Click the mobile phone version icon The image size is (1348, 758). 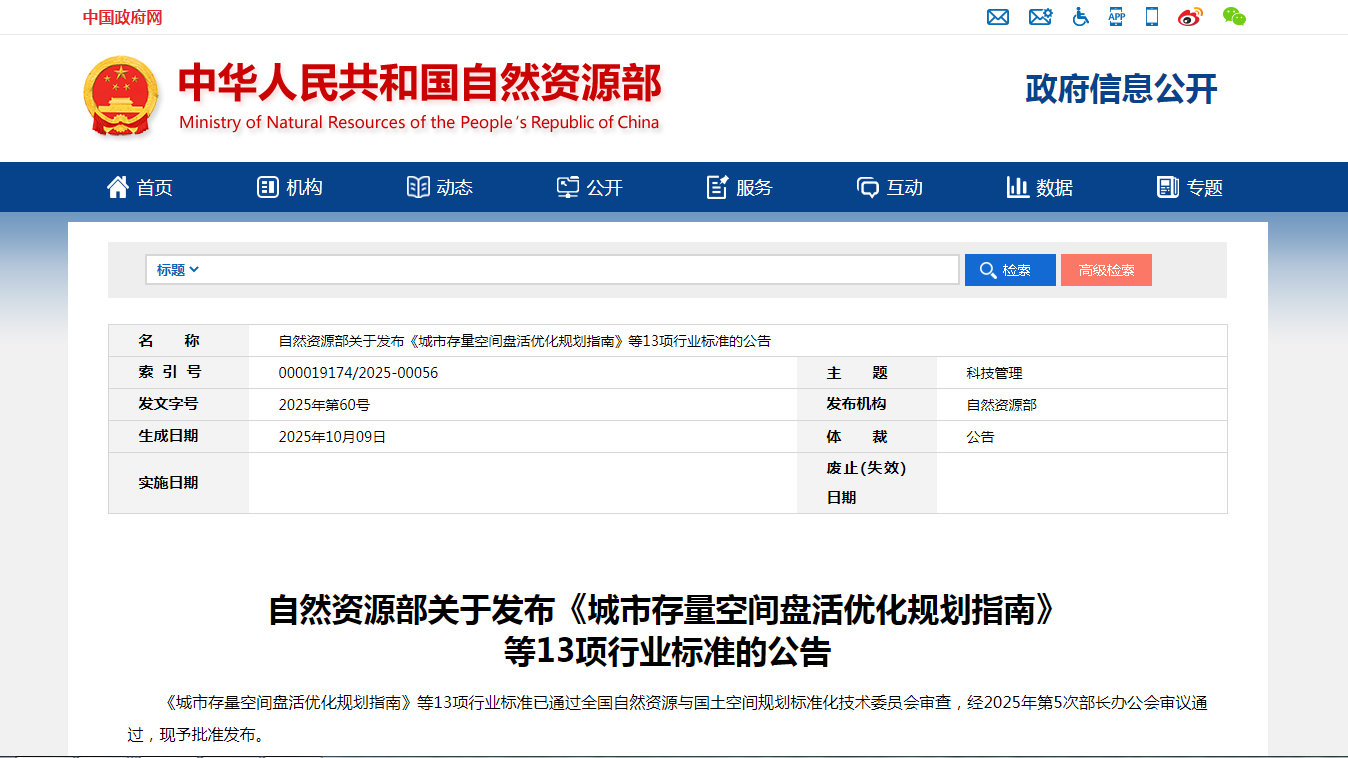point(1152,17)
